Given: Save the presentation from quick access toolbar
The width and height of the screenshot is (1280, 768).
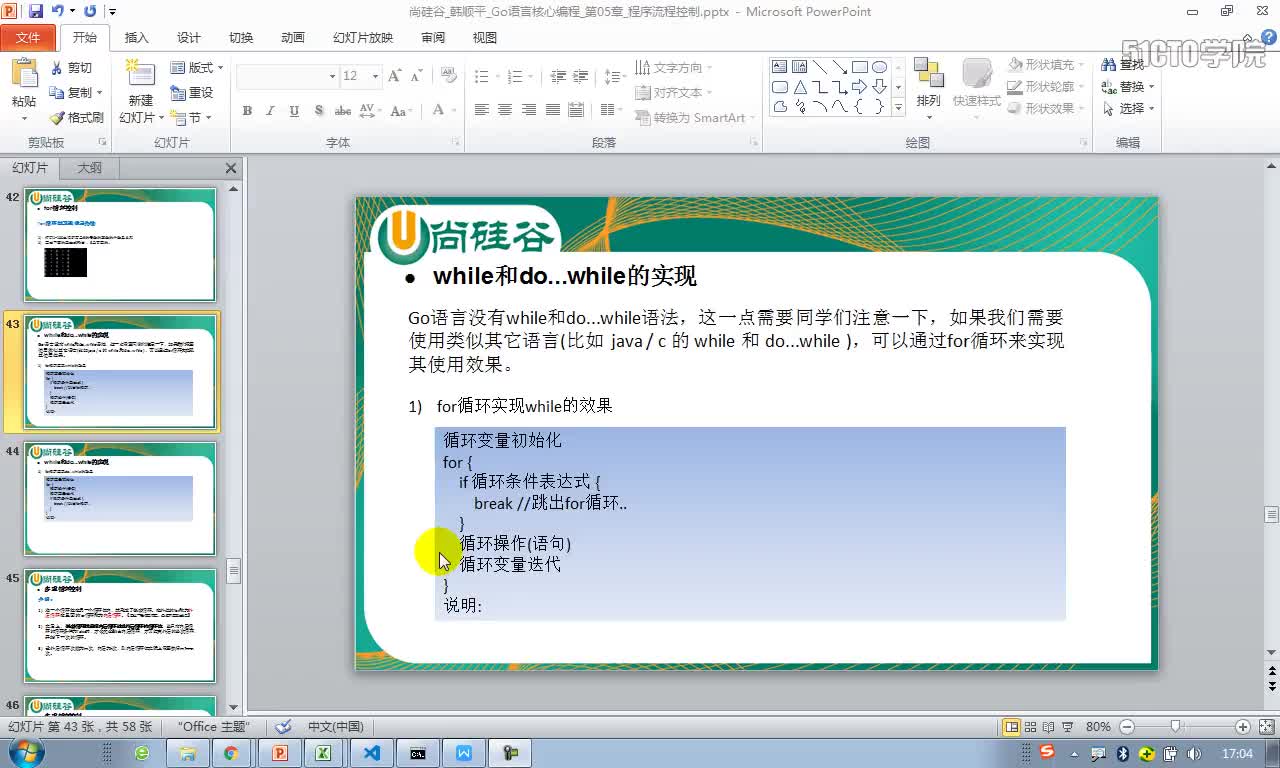Looking at the screenshot, I should click(x=36, y=11).
